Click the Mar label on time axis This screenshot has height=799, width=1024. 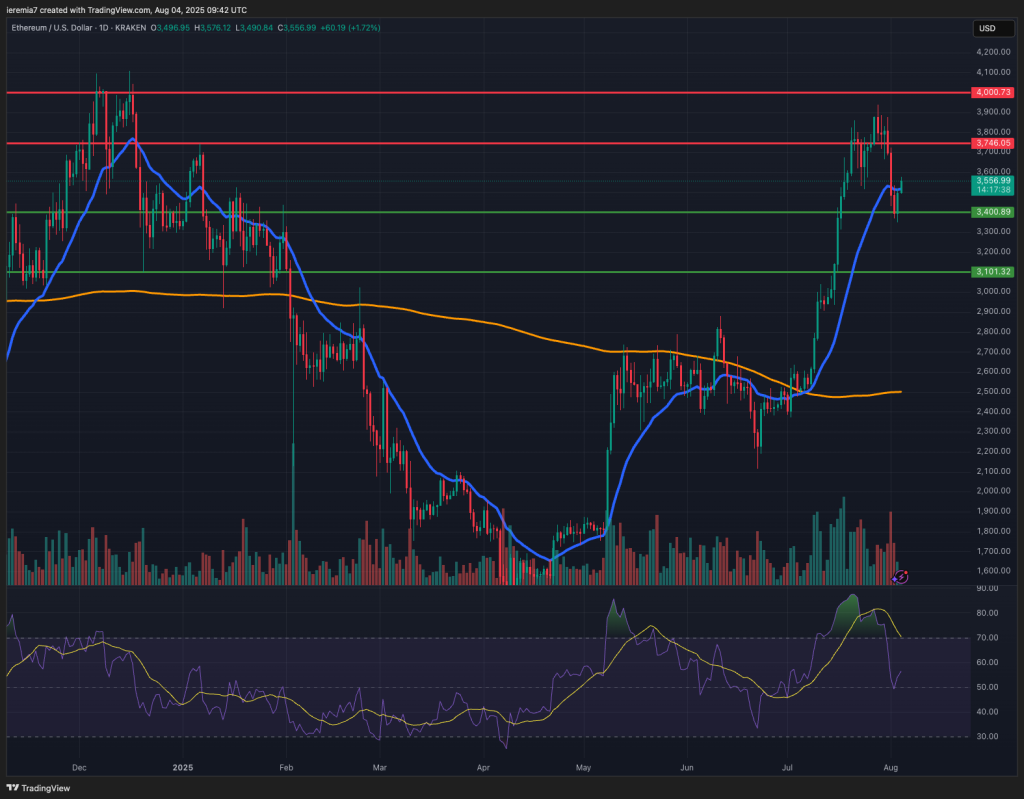(x=379, y=767)
